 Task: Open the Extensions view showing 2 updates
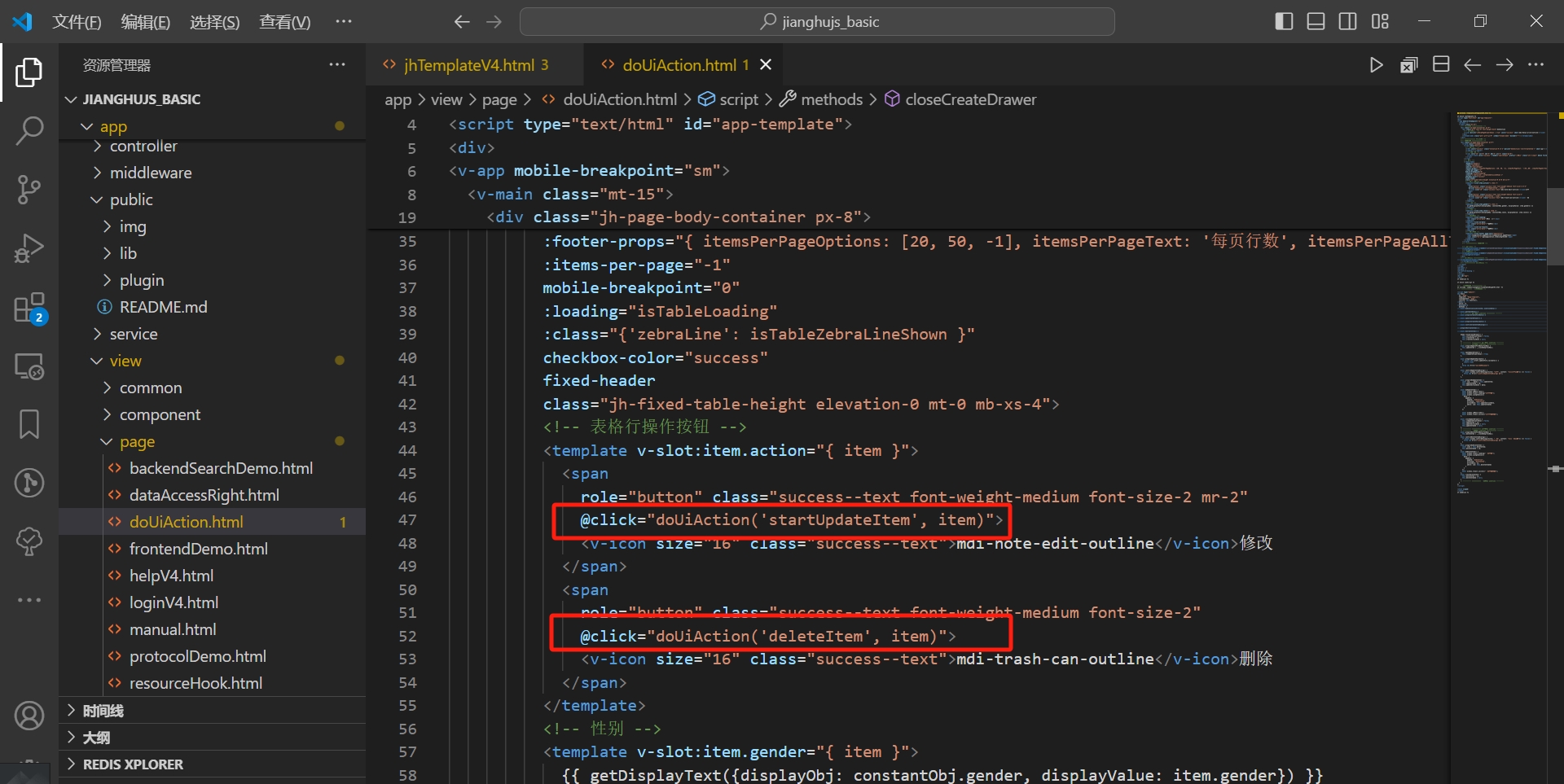pyautogui.click(x=29, y=307)
